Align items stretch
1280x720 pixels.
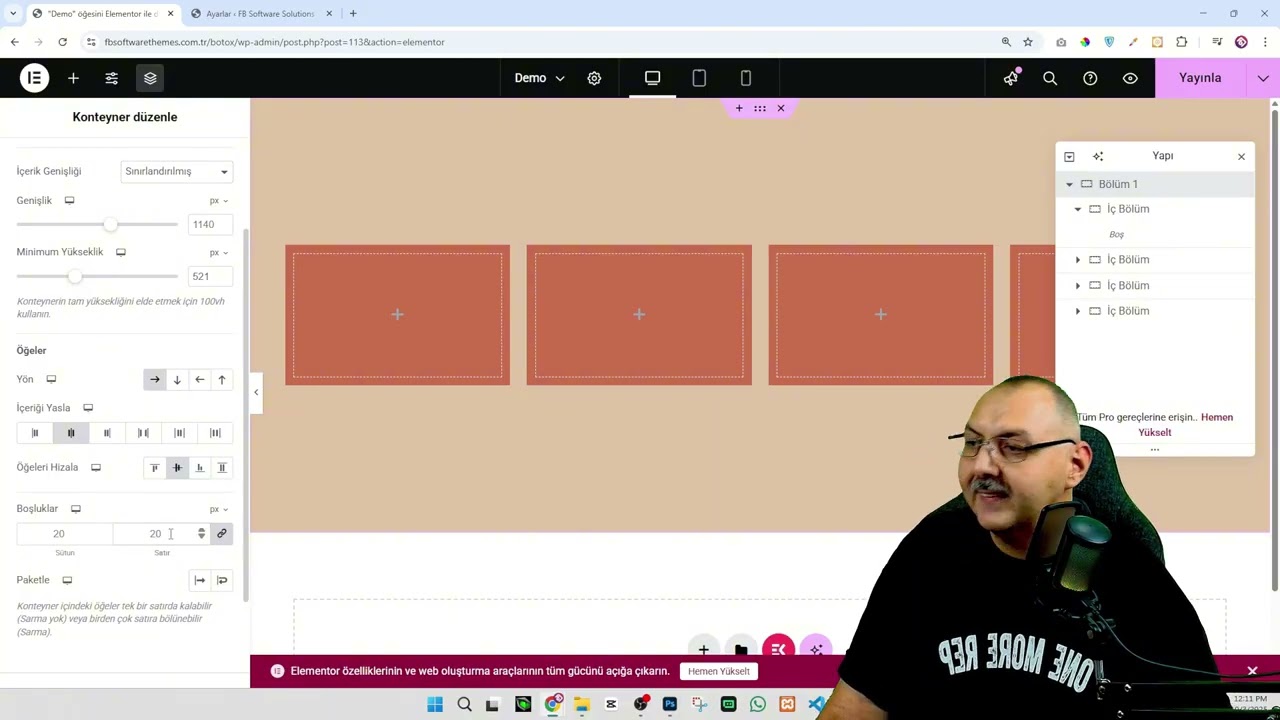pyautogui.click(x=222, y=467)
